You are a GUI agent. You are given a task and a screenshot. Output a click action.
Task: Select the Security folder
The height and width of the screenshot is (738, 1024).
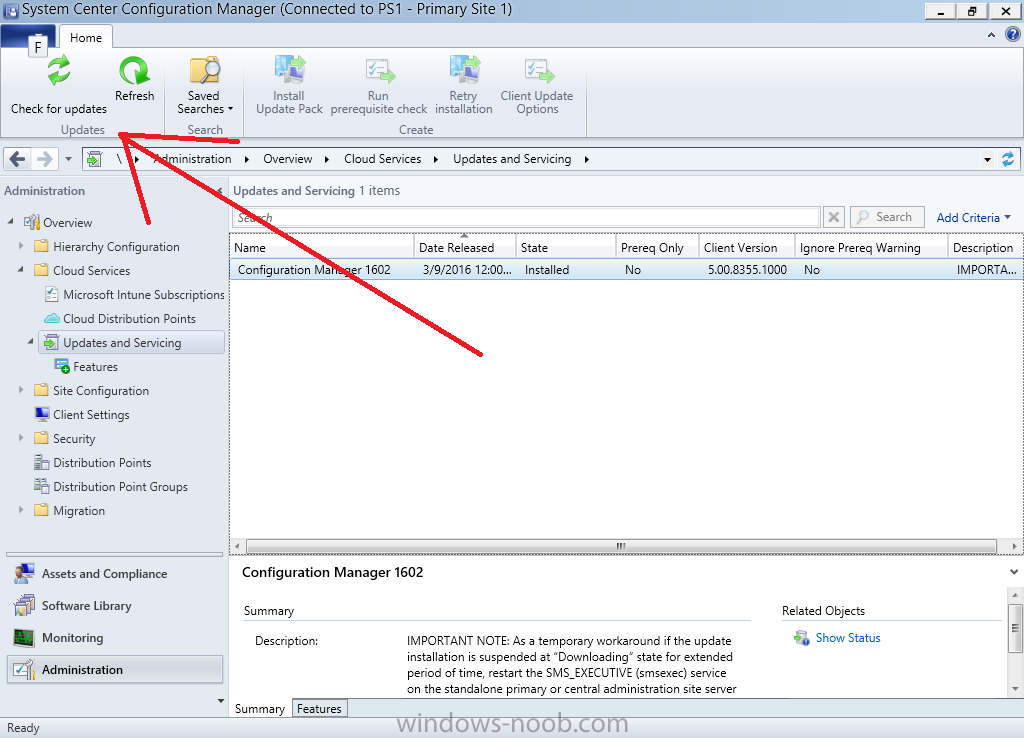tap(74, 439)
